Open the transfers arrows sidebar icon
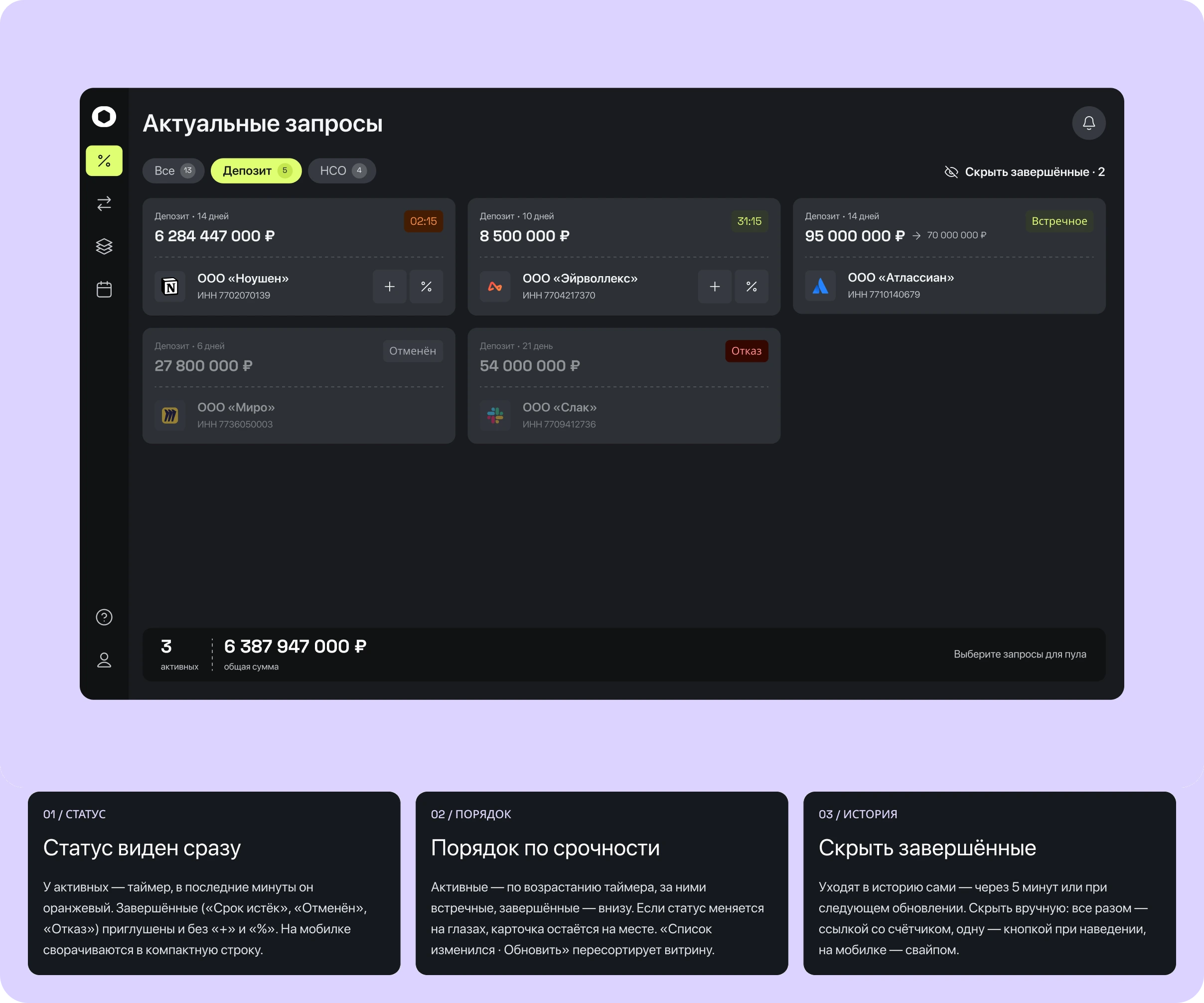This screenshot has height=1003, width=1204. coord(104,203)
